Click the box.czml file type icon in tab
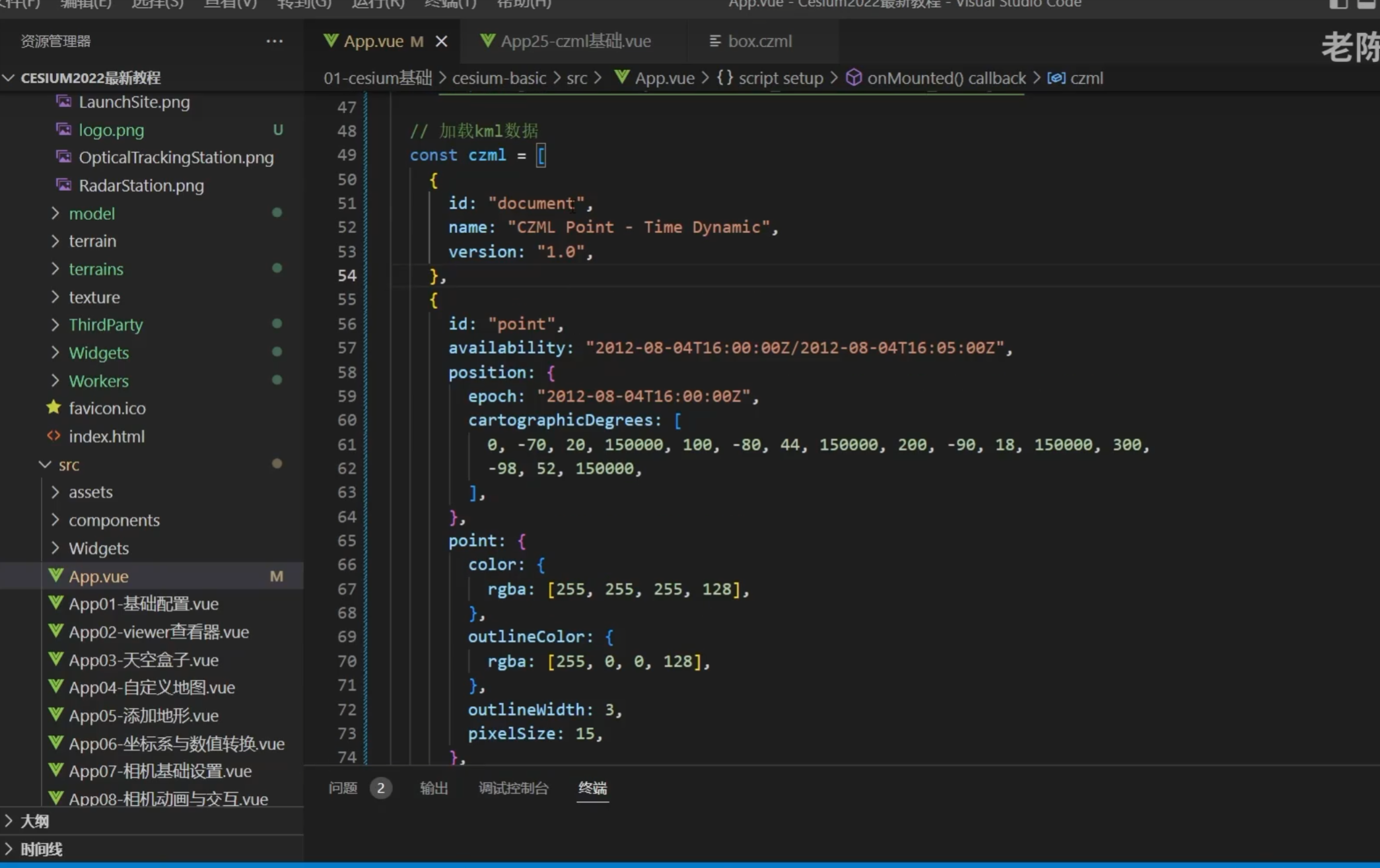Image resolution: width=1380 pixels, height=868 pixels. [x=714, y=41]
